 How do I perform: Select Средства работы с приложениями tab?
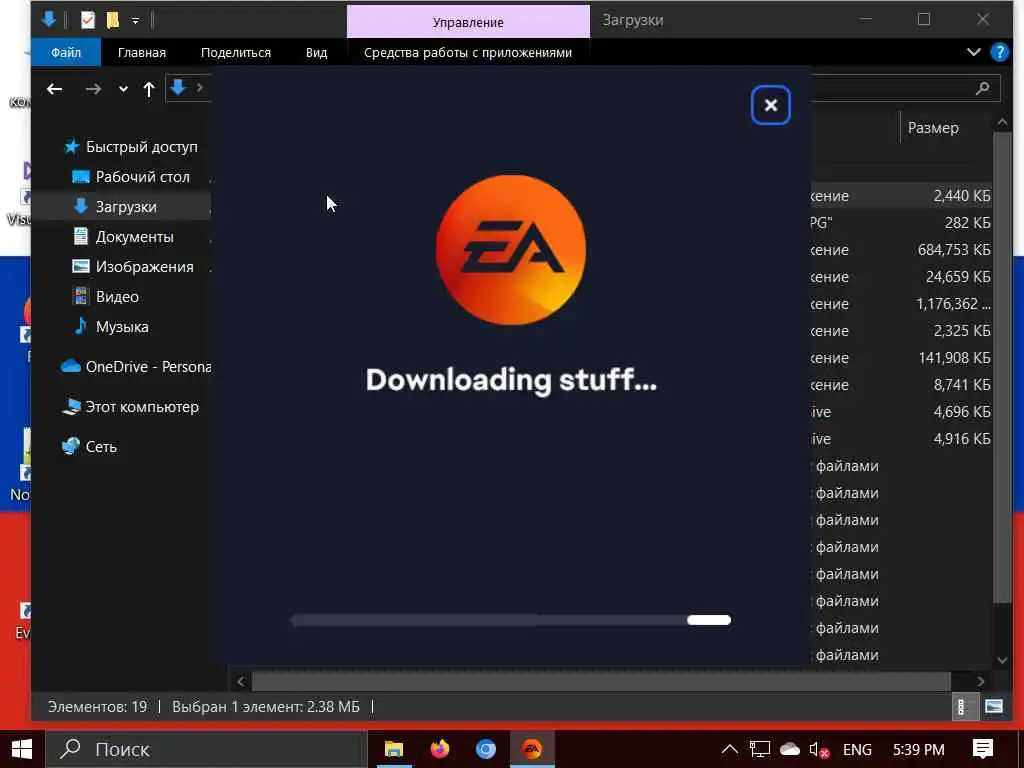(x=468, y=52)
